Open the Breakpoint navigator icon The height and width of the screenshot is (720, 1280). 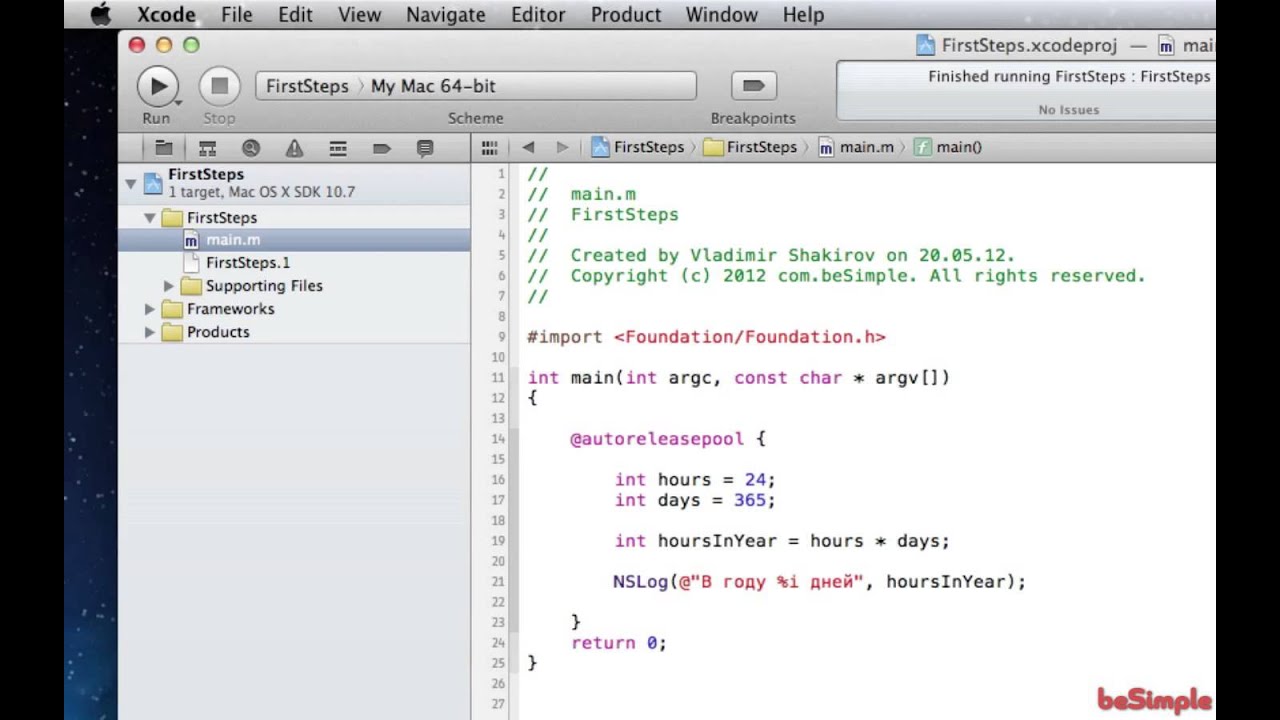pos(381,148)
